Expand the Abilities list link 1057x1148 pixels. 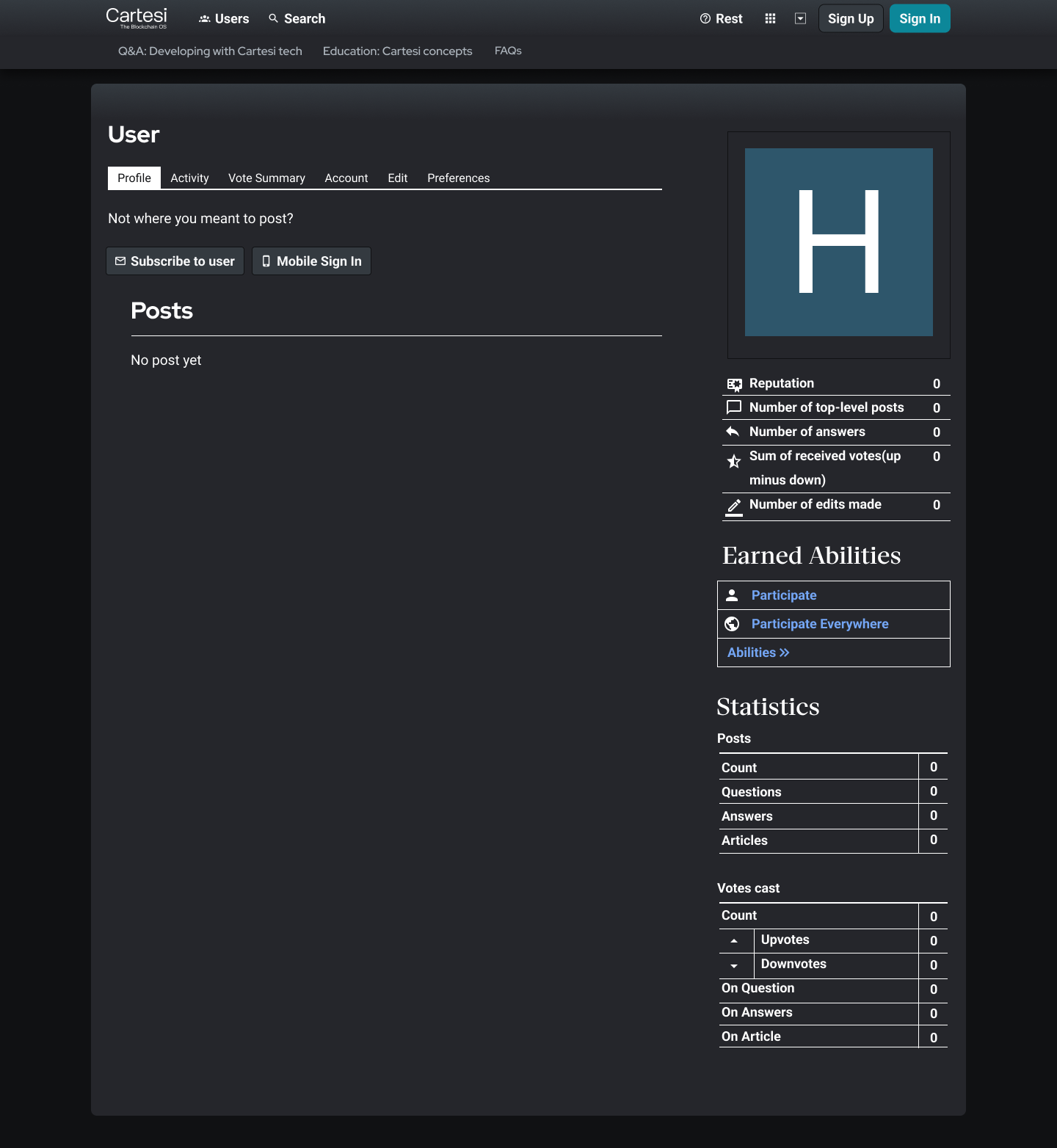point(758,653)
